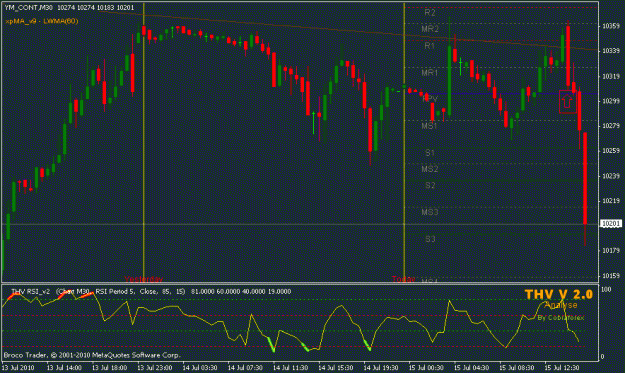Screen dimensions: 625x373
Task: Click the 10319 price axis value
Action: pyautogui.click(x=611, y=76)
